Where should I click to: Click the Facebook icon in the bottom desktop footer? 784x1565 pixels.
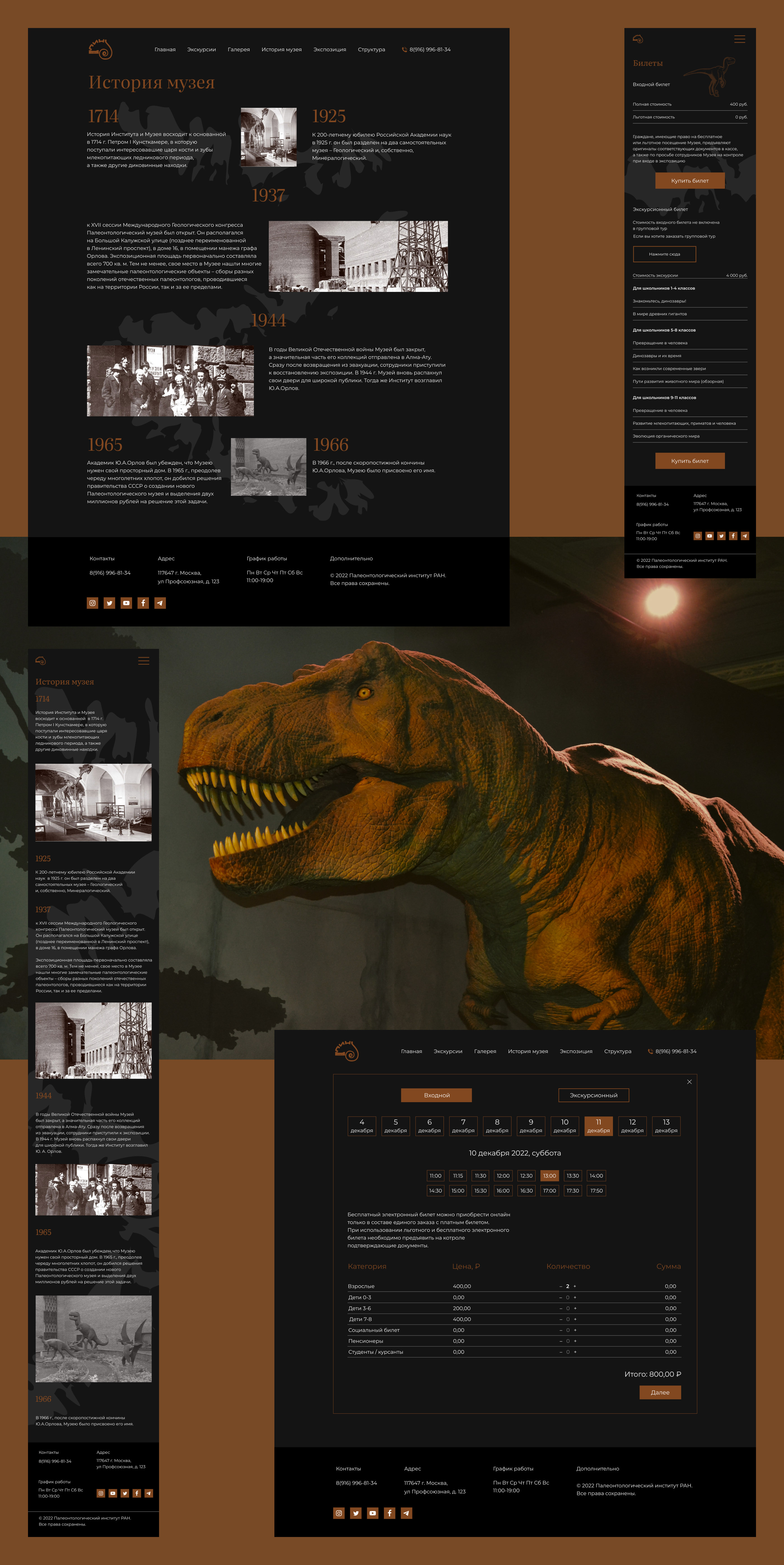[390, 1513]
